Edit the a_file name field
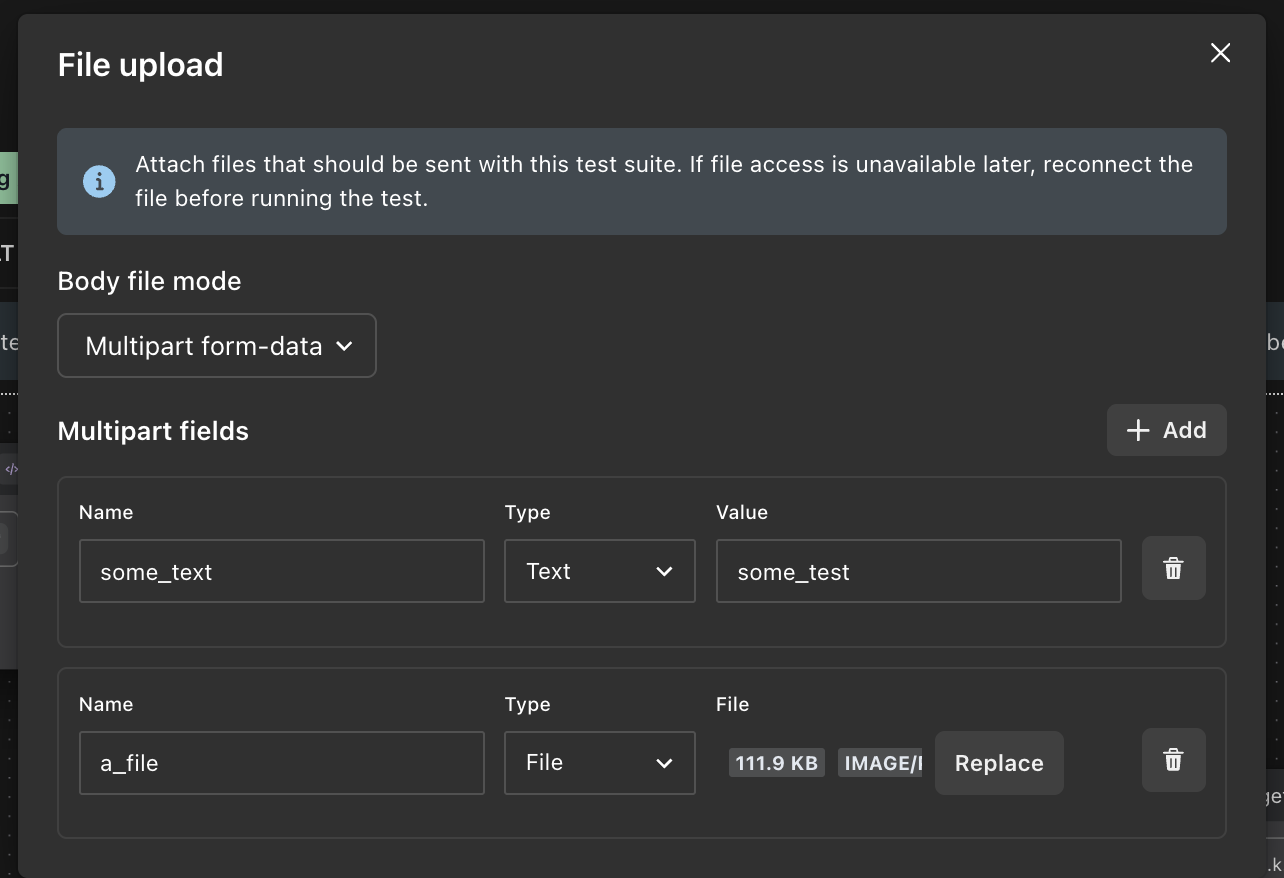Viewport: 1284px width, 878px height. pyautogui.click(x=282, y=763)
